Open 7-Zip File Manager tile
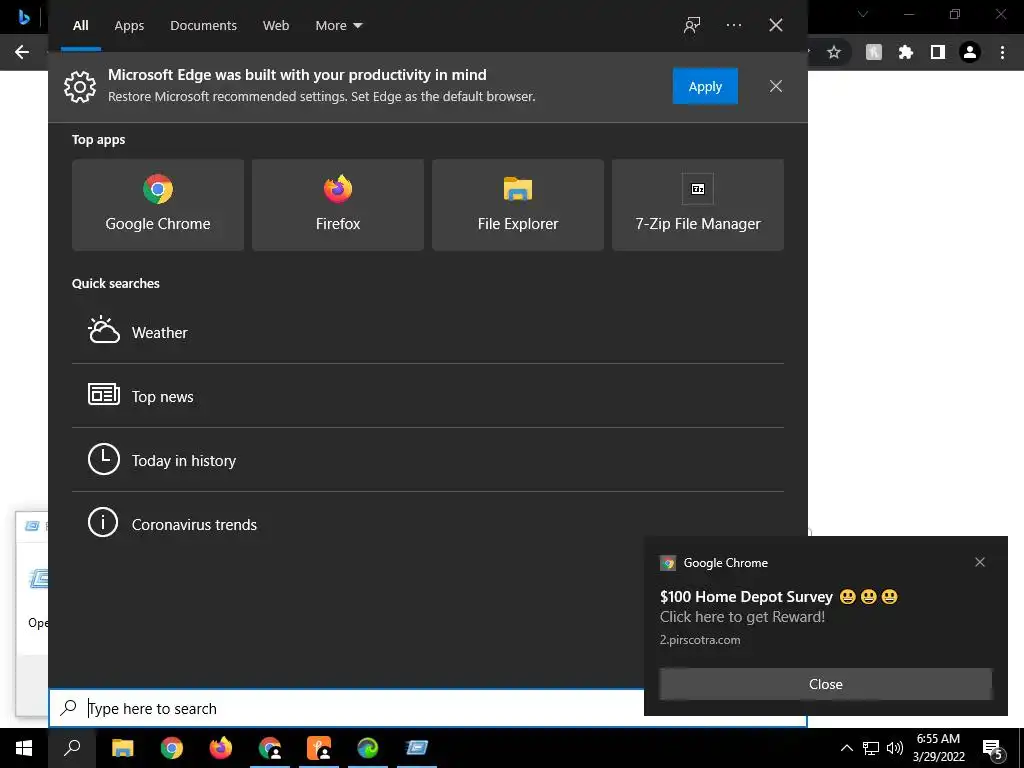1024x768 pixels. (697, 204)
